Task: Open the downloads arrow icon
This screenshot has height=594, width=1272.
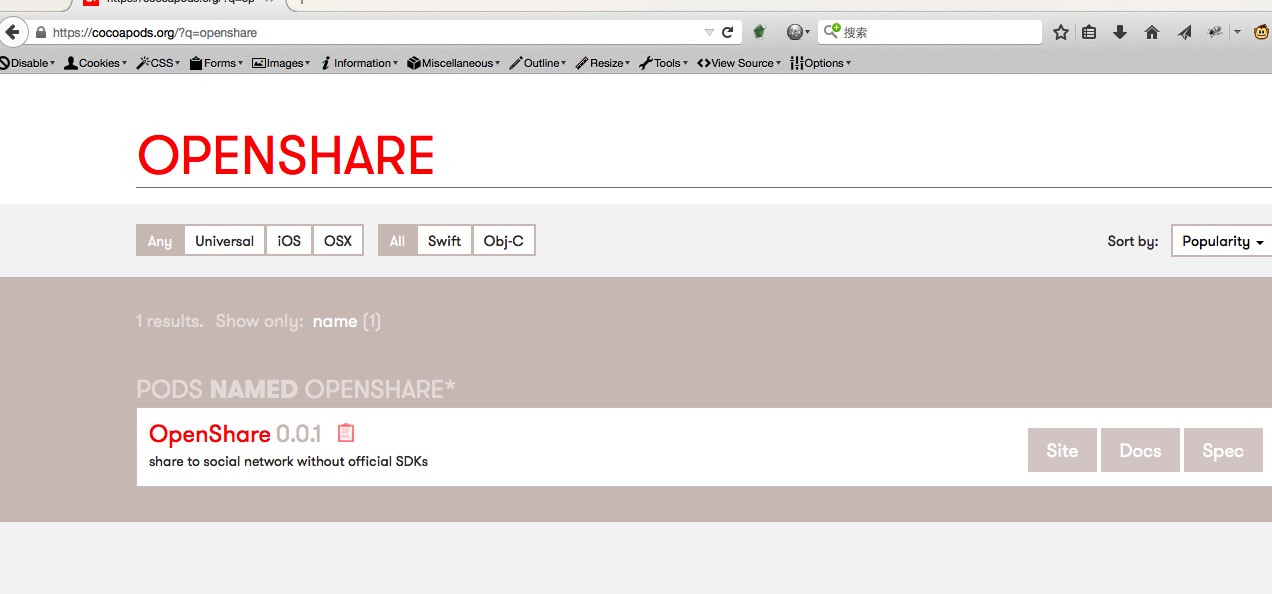Action: click(x=1120, y=32)
